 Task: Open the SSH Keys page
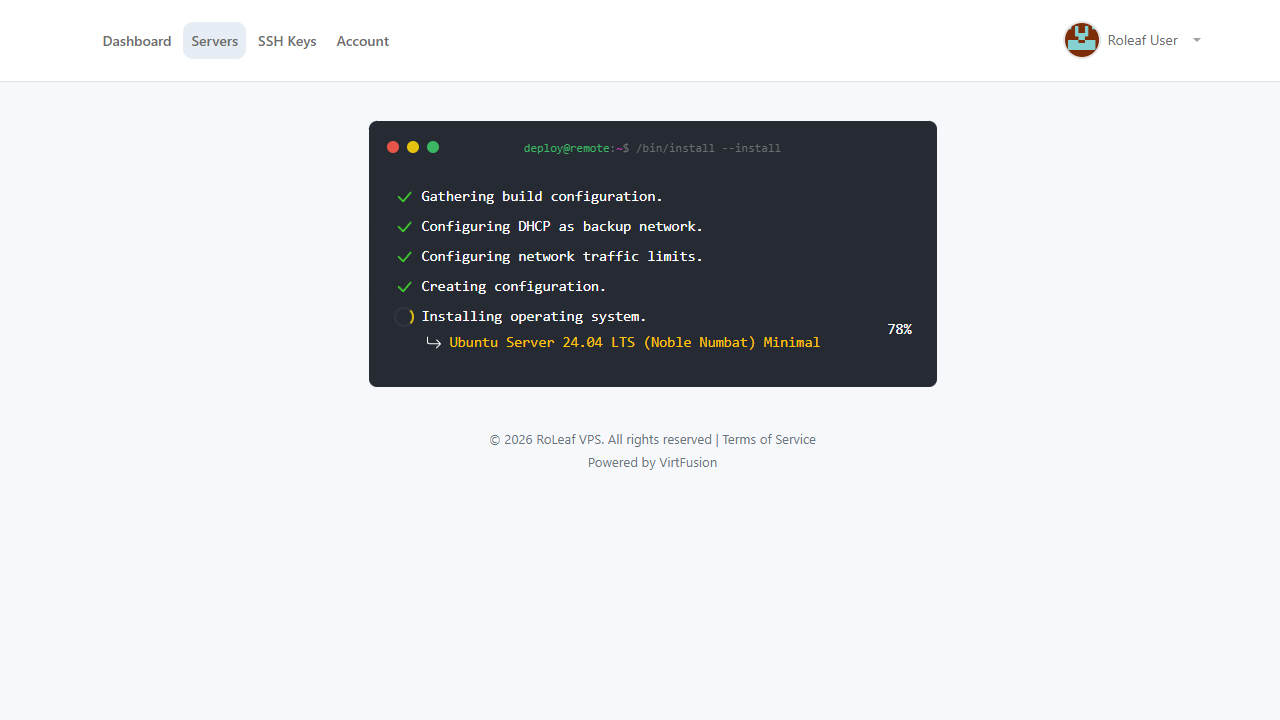[287, 41]
